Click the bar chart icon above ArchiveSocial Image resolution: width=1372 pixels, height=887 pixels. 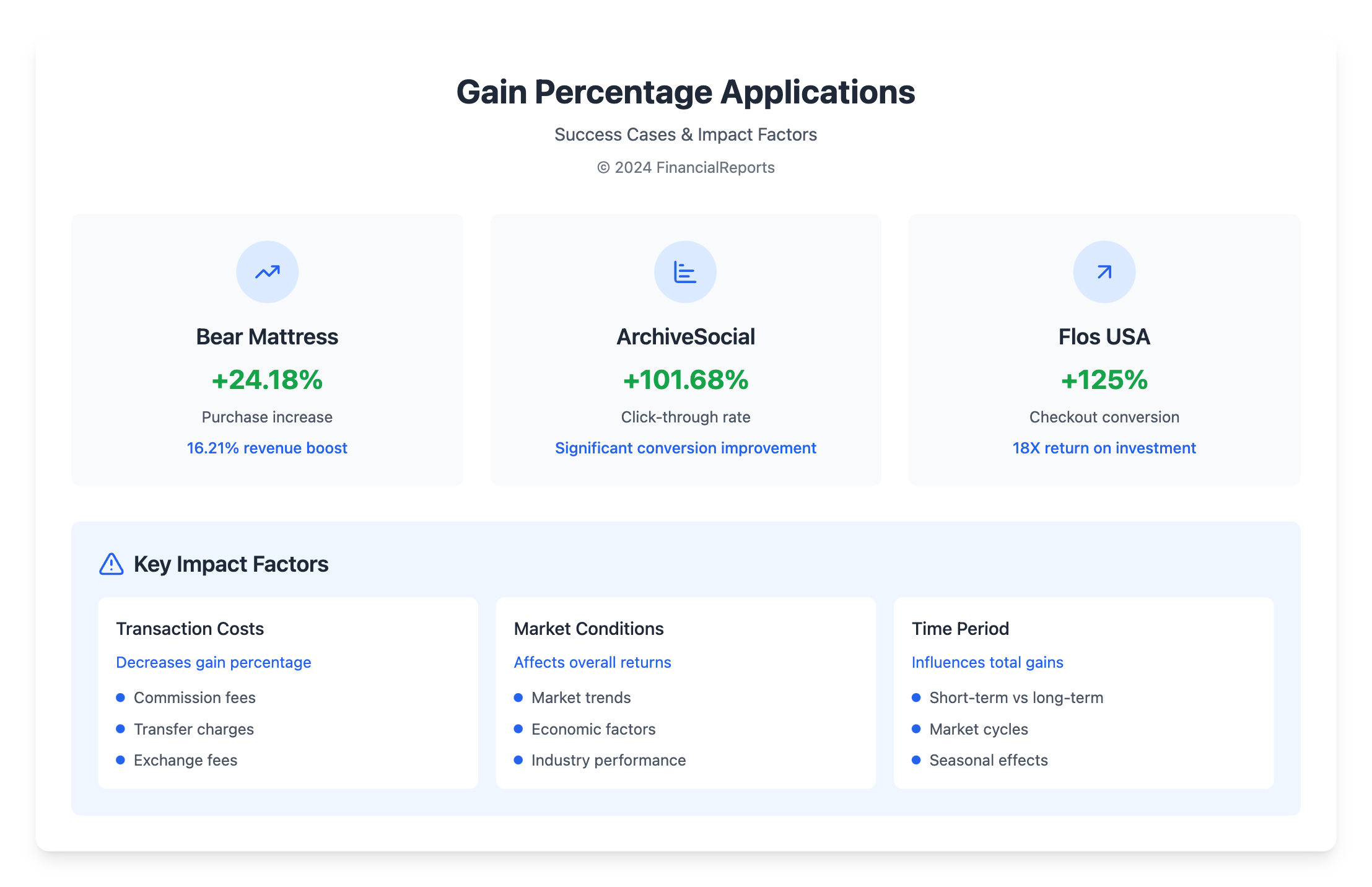[685, 272]
